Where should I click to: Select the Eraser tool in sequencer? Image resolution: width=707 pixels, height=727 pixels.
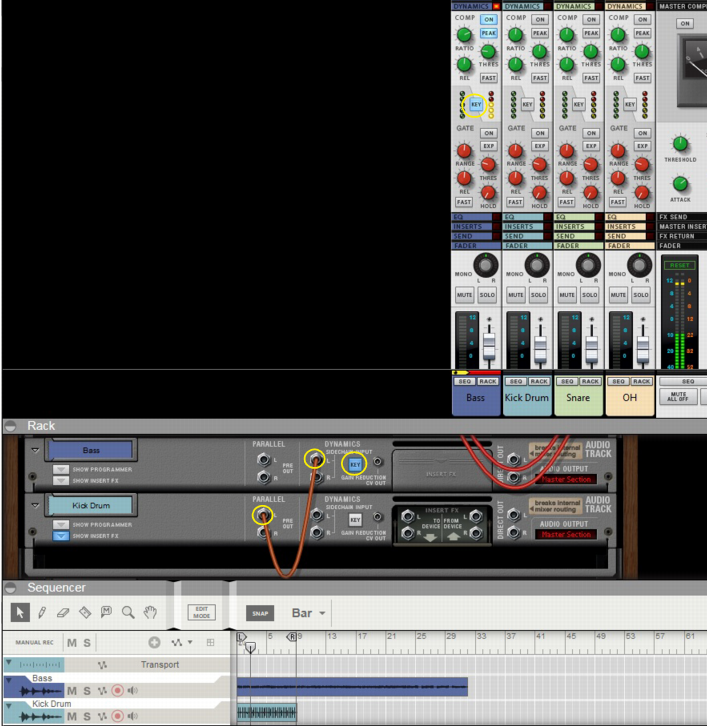pos(63,612)
